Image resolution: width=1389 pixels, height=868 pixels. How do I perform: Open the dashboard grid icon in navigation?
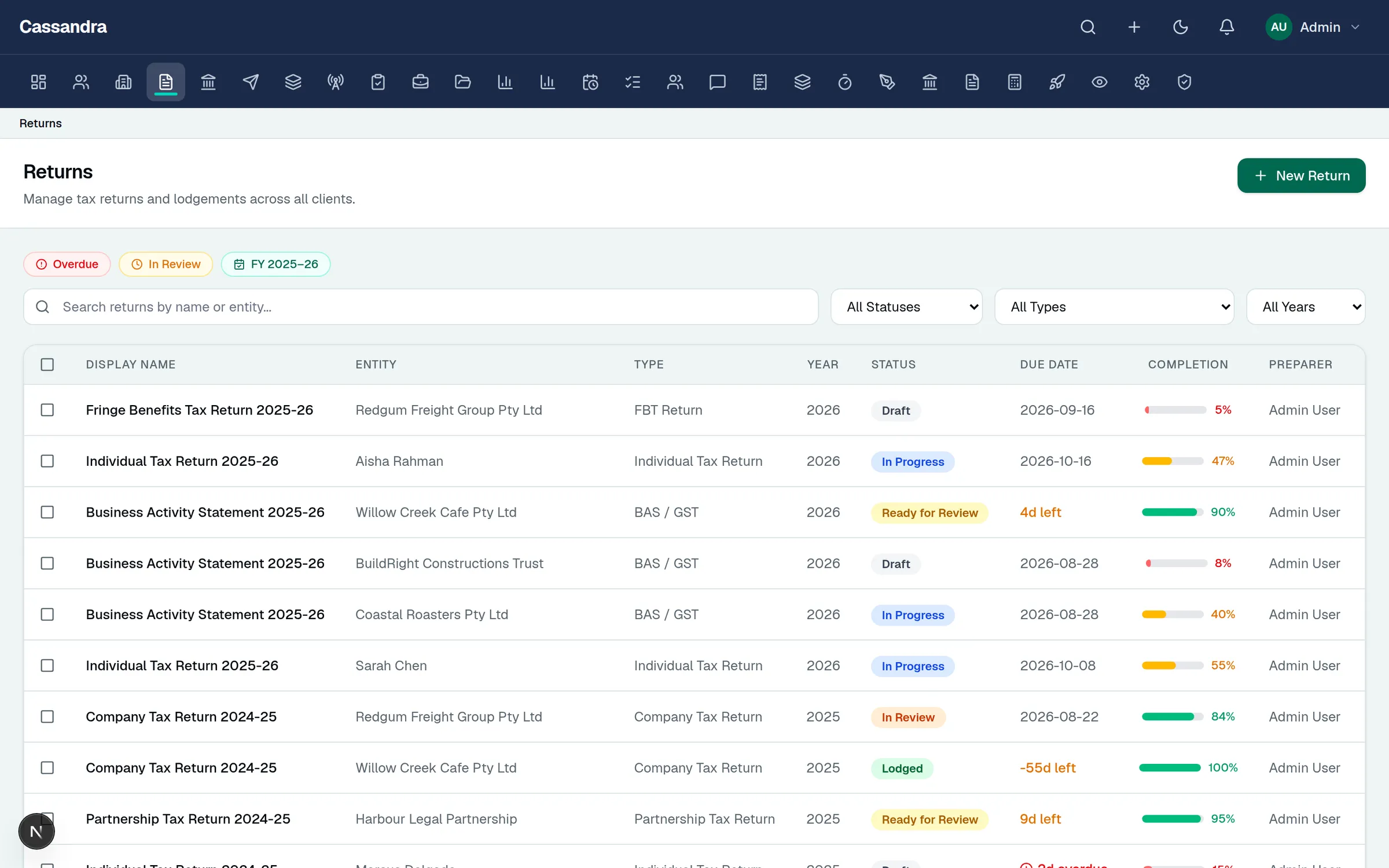38,82
